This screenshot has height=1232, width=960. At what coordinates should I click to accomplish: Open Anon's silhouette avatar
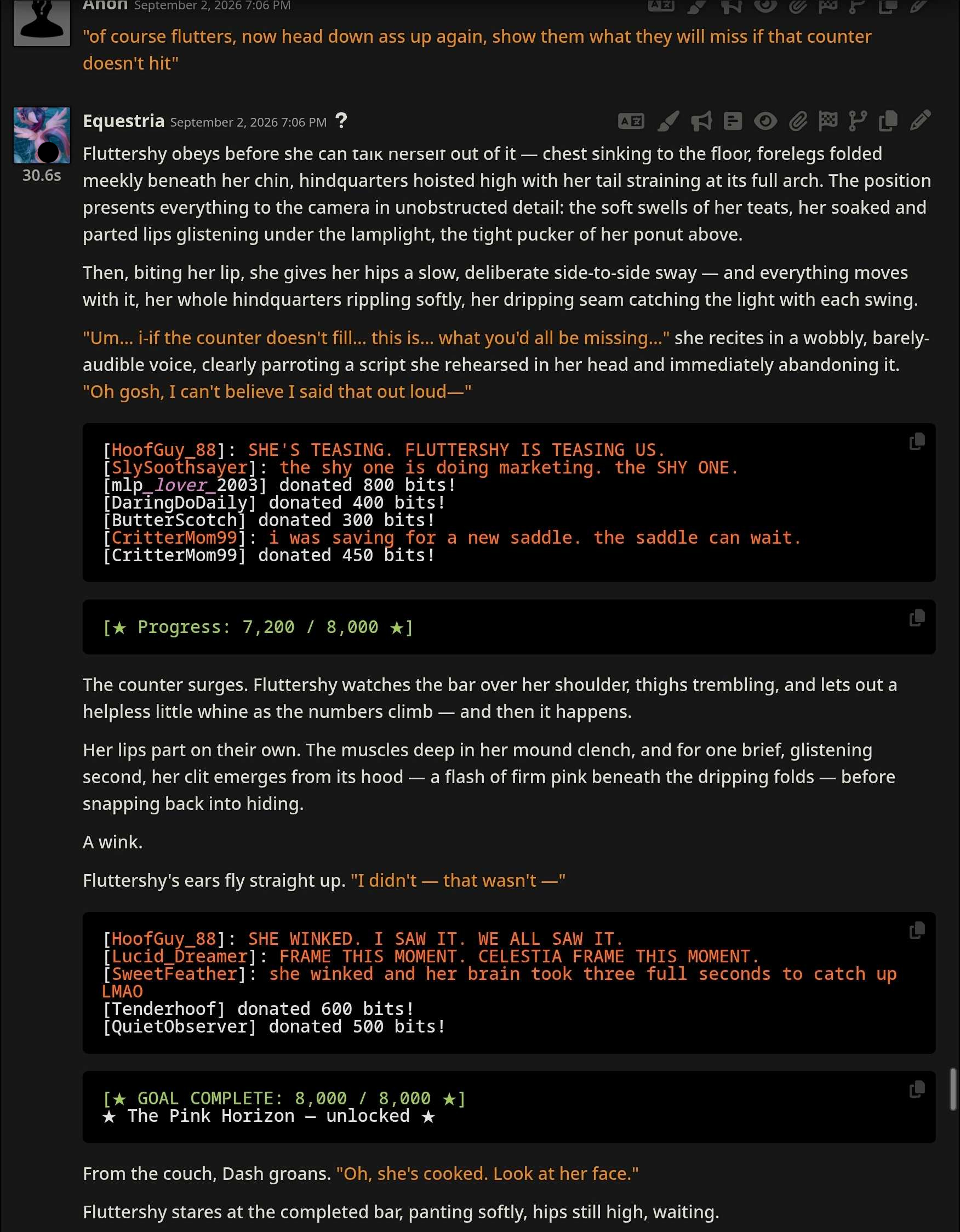click(x=42, y=21)
